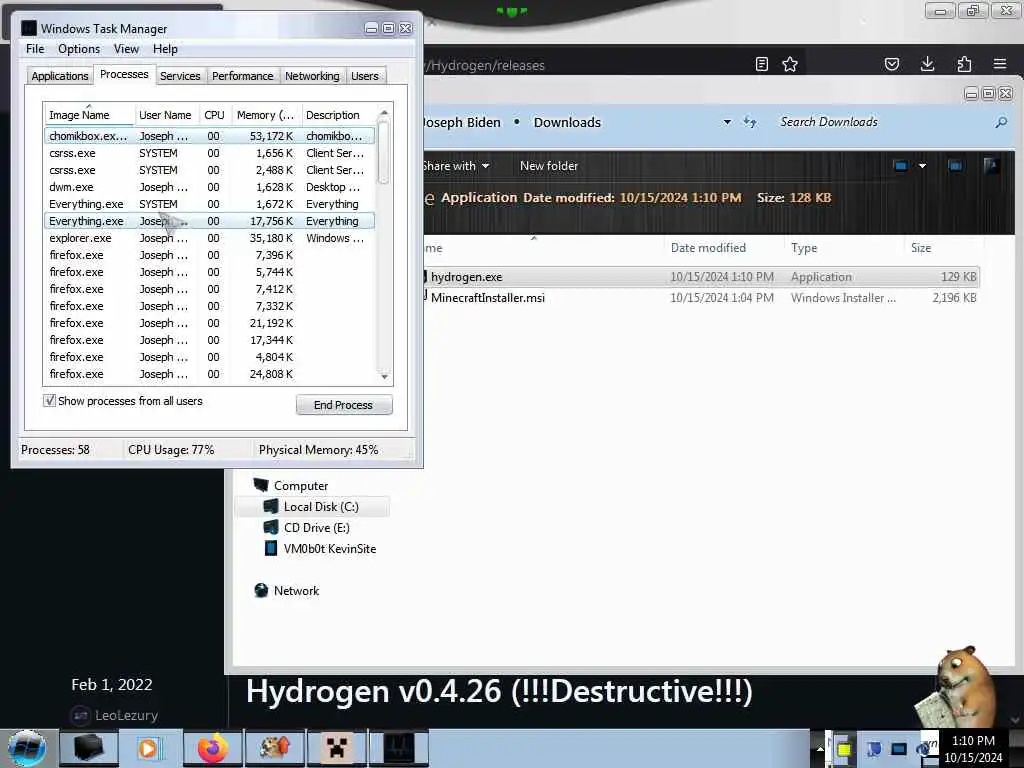The width and height of the screenshot is (1024, 768).
Task: Select the explorer.exe process row
Action: [x=210, y=238]
